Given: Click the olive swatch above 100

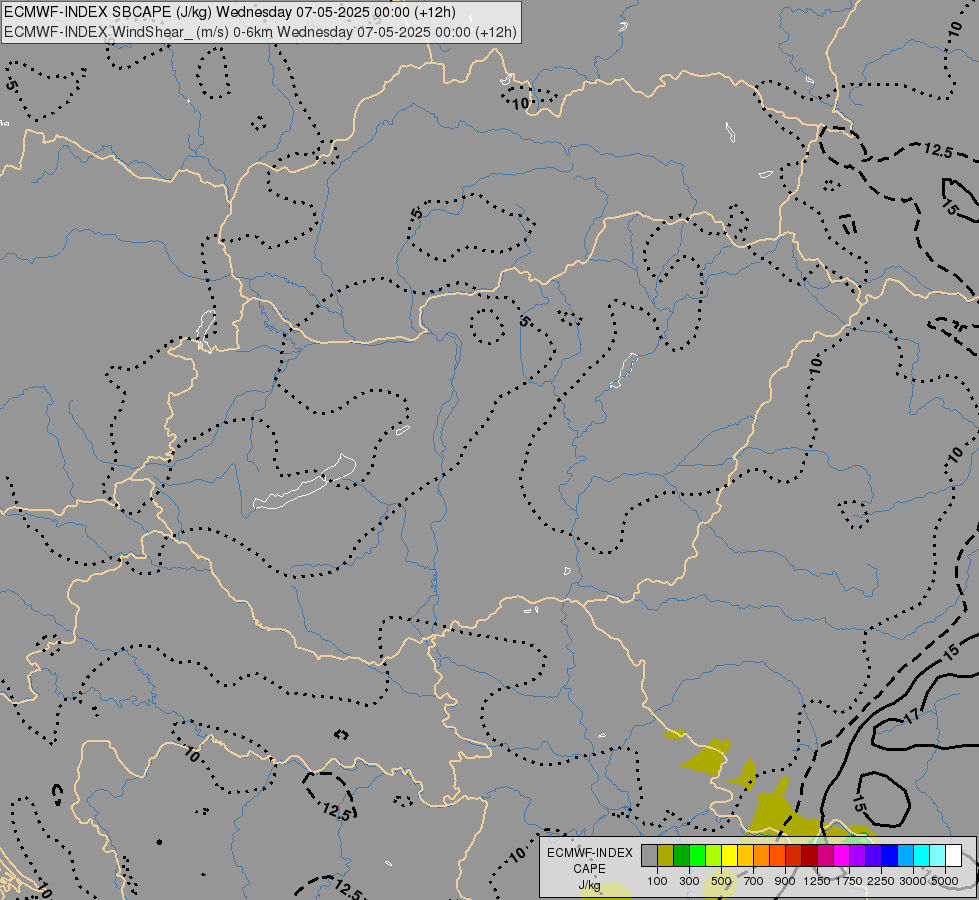Looking at the screenshot, I should pos(666,855).
